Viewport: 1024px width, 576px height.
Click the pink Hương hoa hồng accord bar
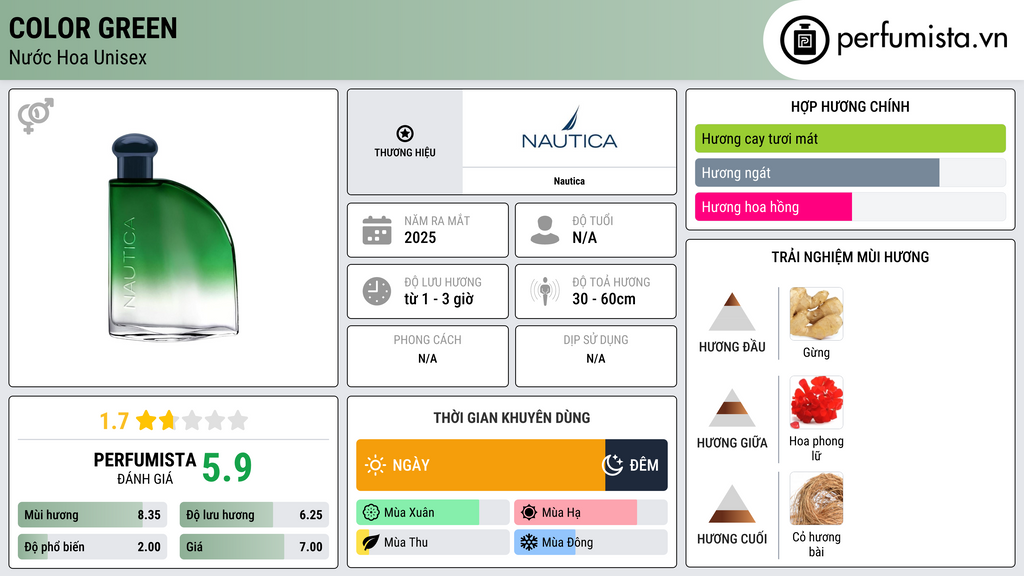773,207
